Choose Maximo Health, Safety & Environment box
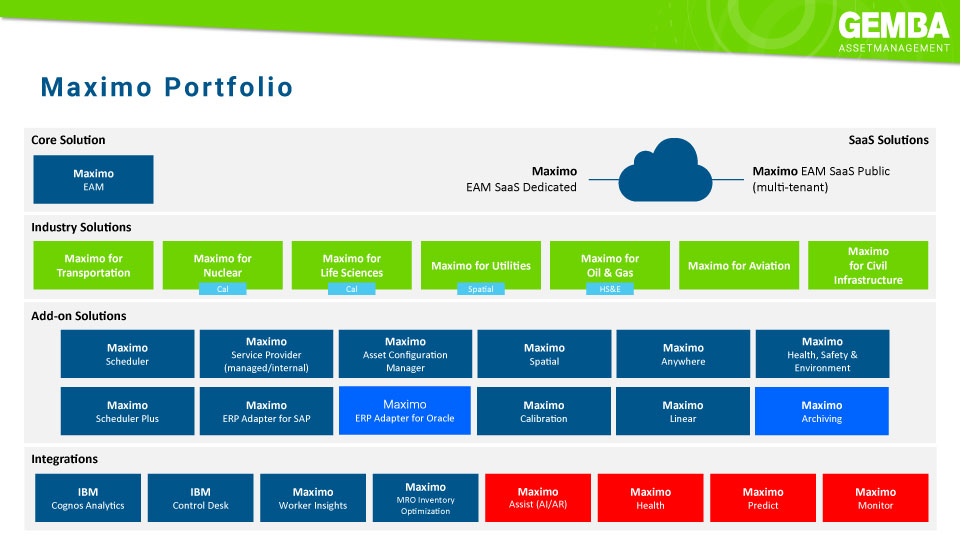Viewport: 960px width, 540px height. (x=822, y=354)
